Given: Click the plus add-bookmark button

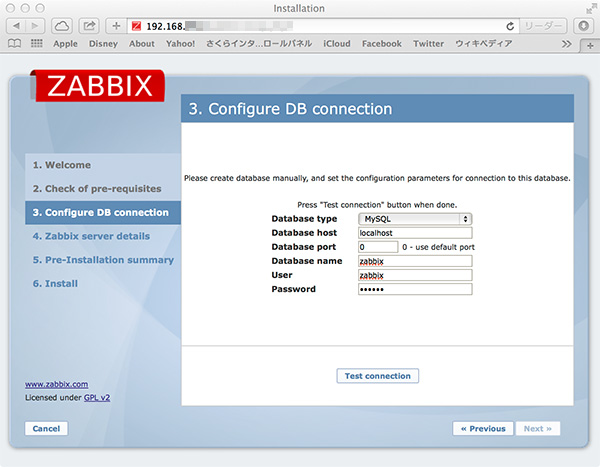Looking at the screenshot, I should click(115, 25).
